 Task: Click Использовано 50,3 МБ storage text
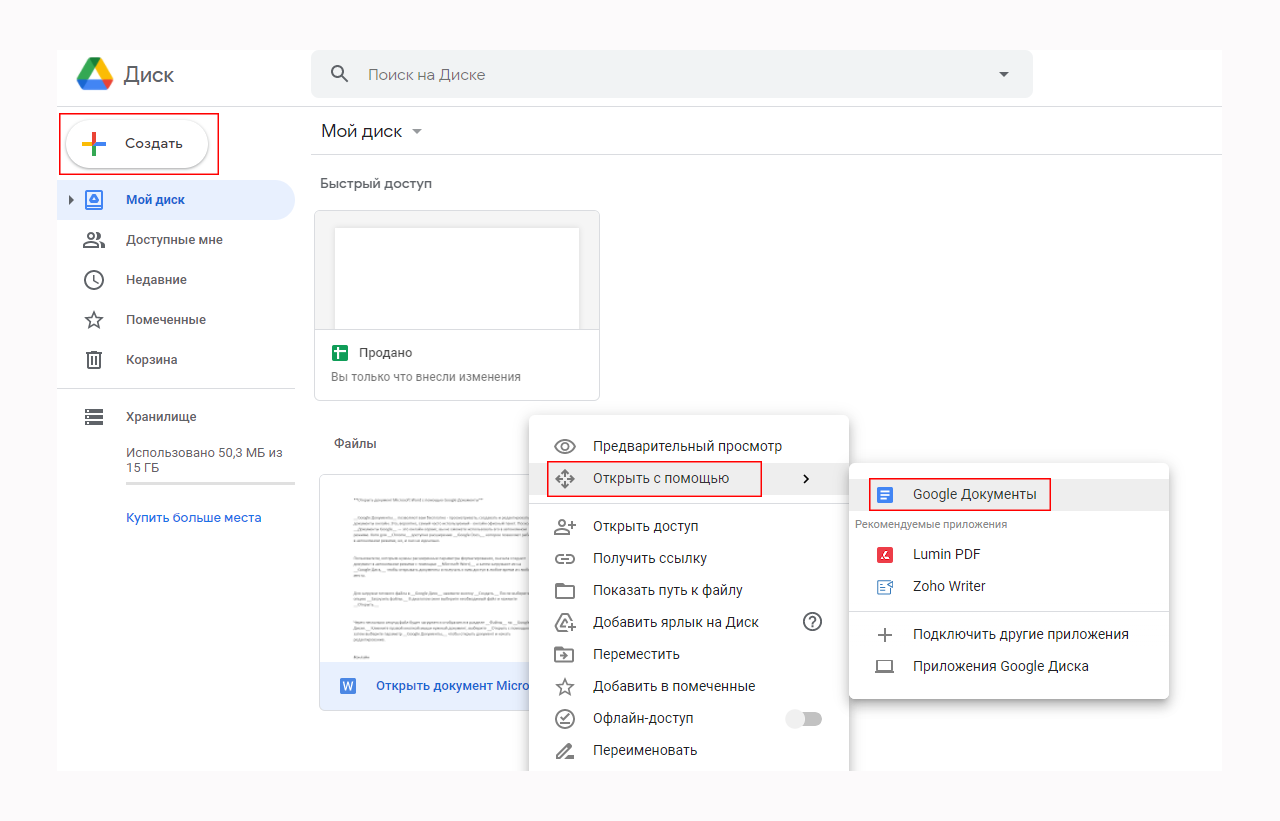pyautogui.click(x=204, y=460)
